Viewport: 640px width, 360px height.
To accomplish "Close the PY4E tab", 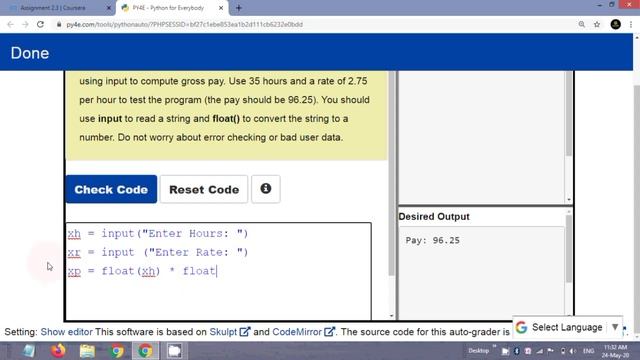I will point(221,8).
